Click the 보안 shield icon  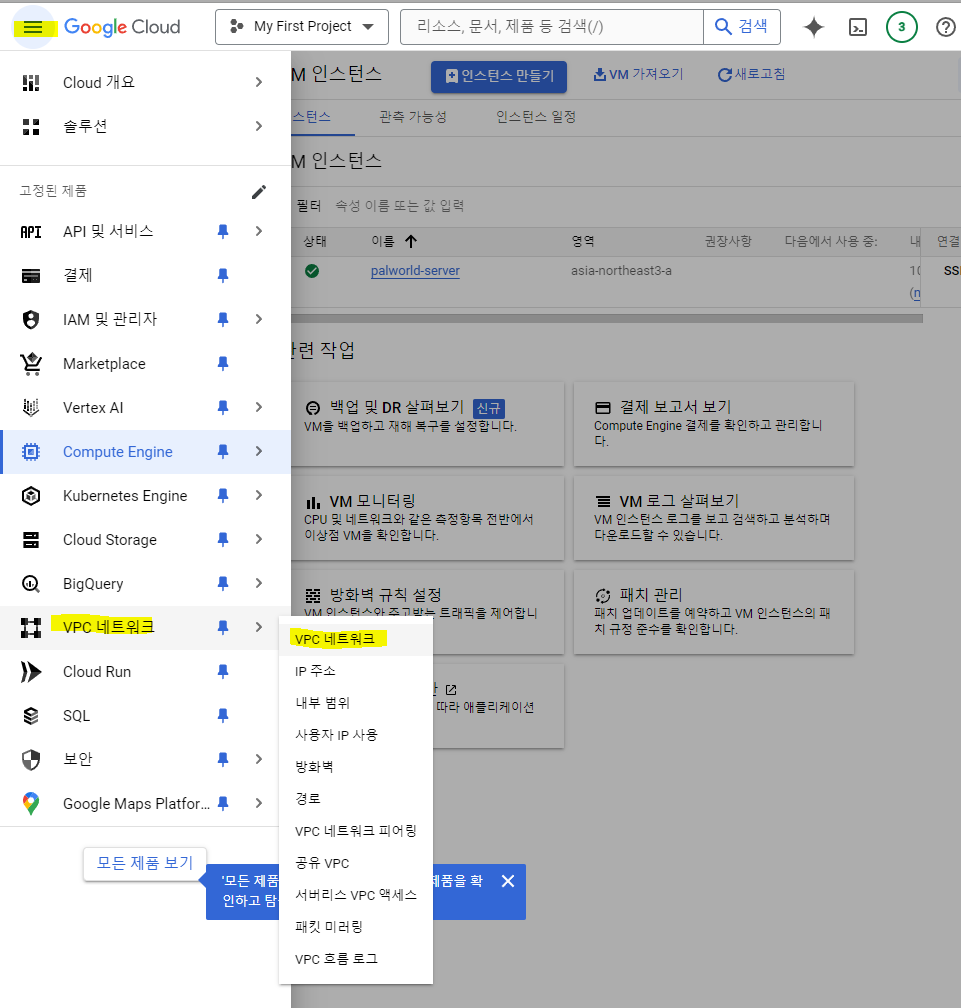(x=31, y=760)
